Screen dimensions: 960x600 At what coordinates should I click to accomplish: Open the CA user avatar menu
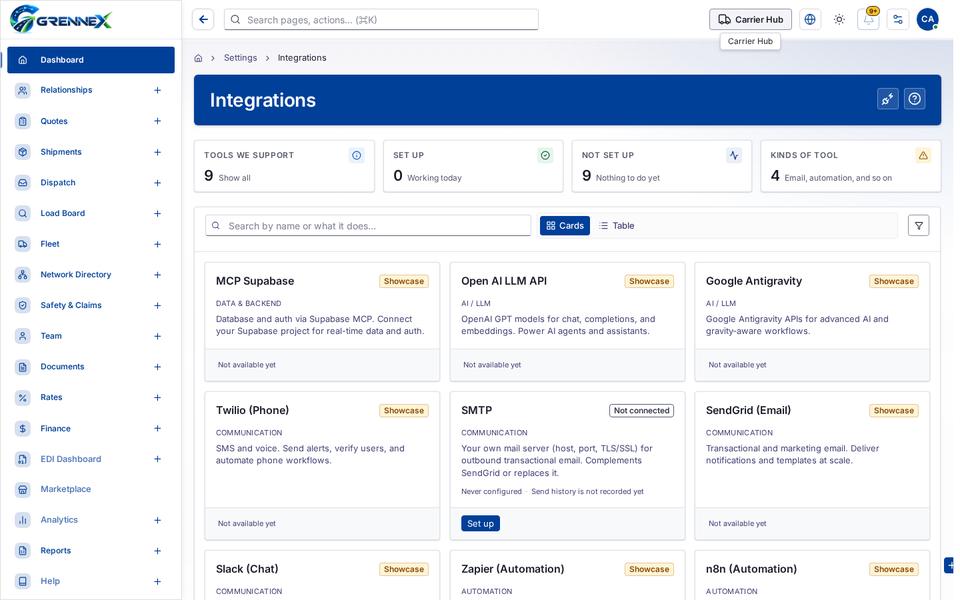[927, 20]
